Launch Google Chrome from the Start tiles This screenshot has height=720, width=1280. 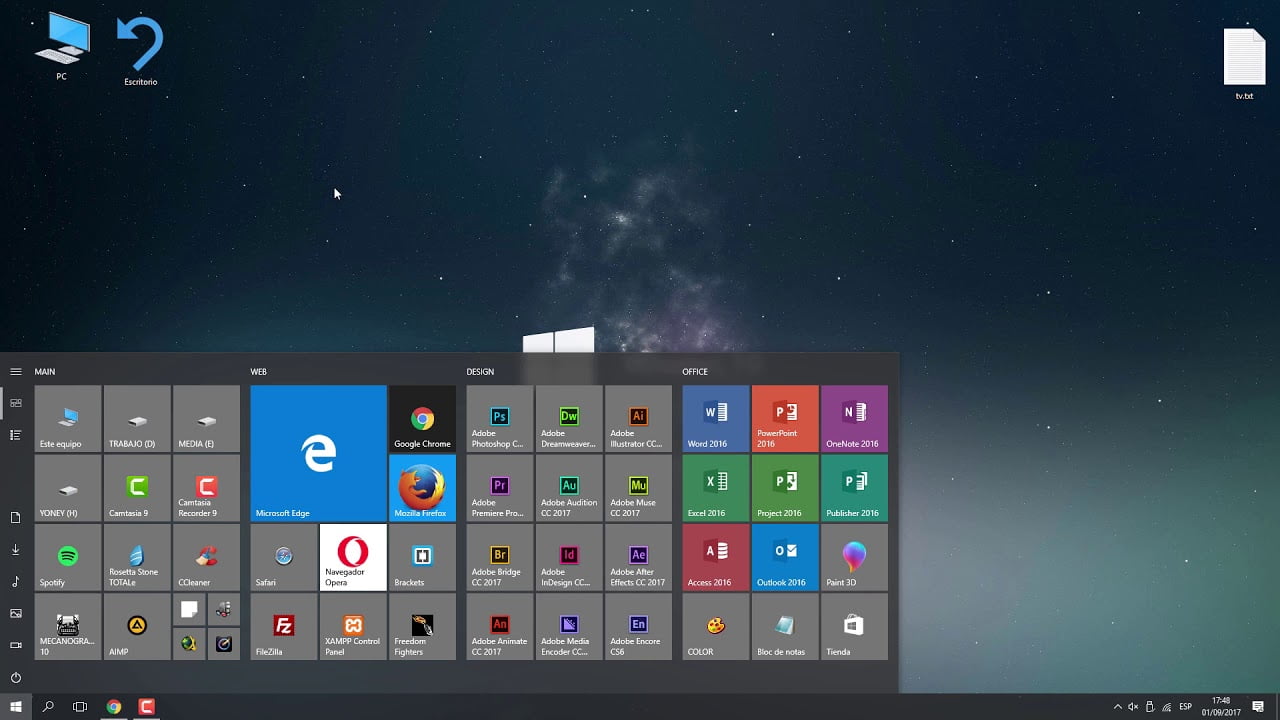pyautogui.click(x=422, y=418)
